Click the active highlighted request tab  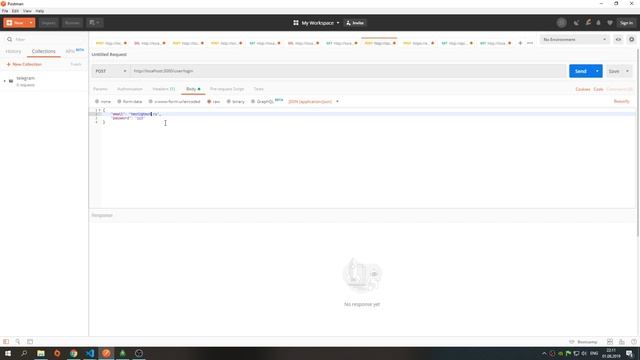pyautogui.click(x=379, y=43)
